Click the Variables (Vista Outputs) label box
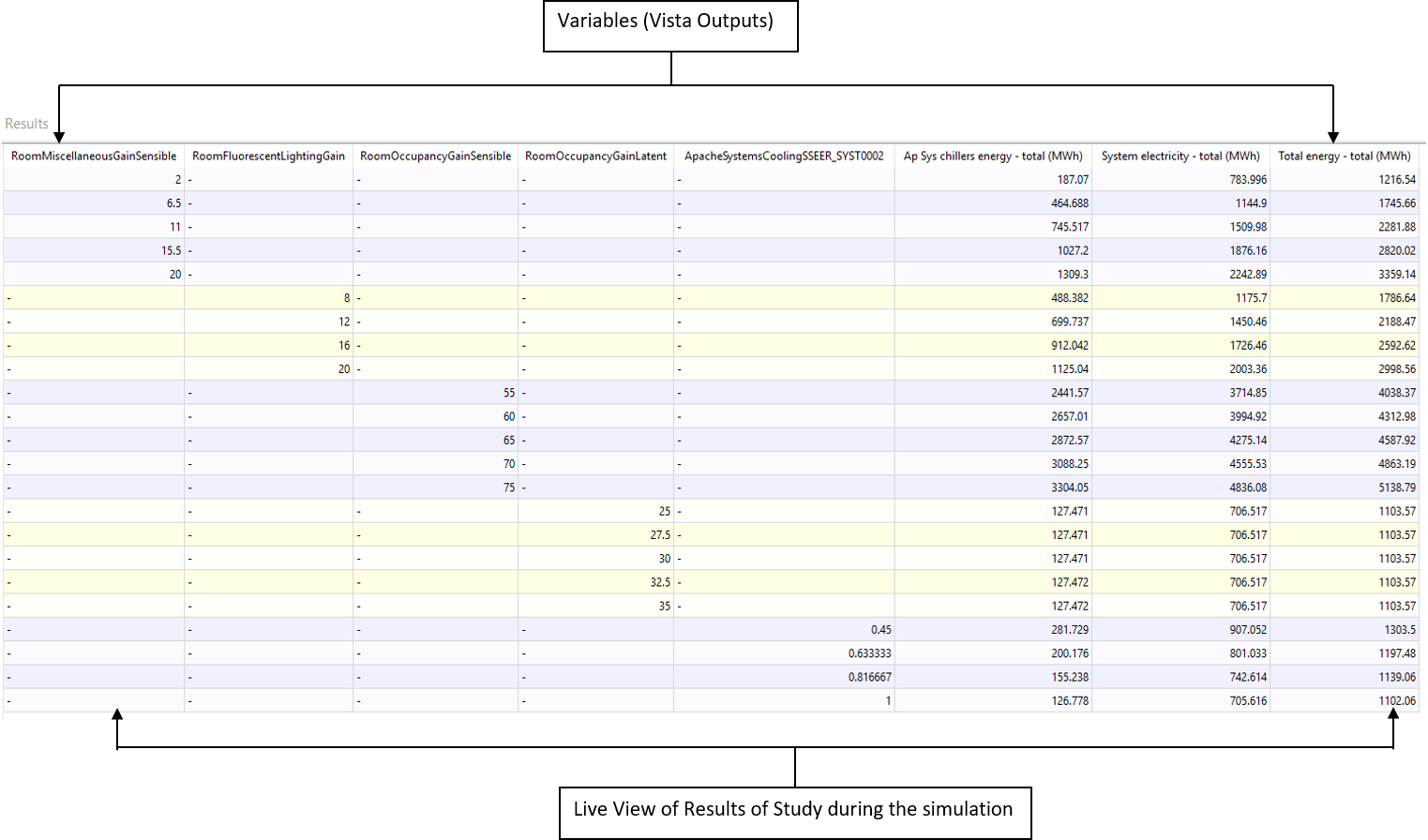The width and height of the screenshot is (1428, 840). tap(670, 25)
